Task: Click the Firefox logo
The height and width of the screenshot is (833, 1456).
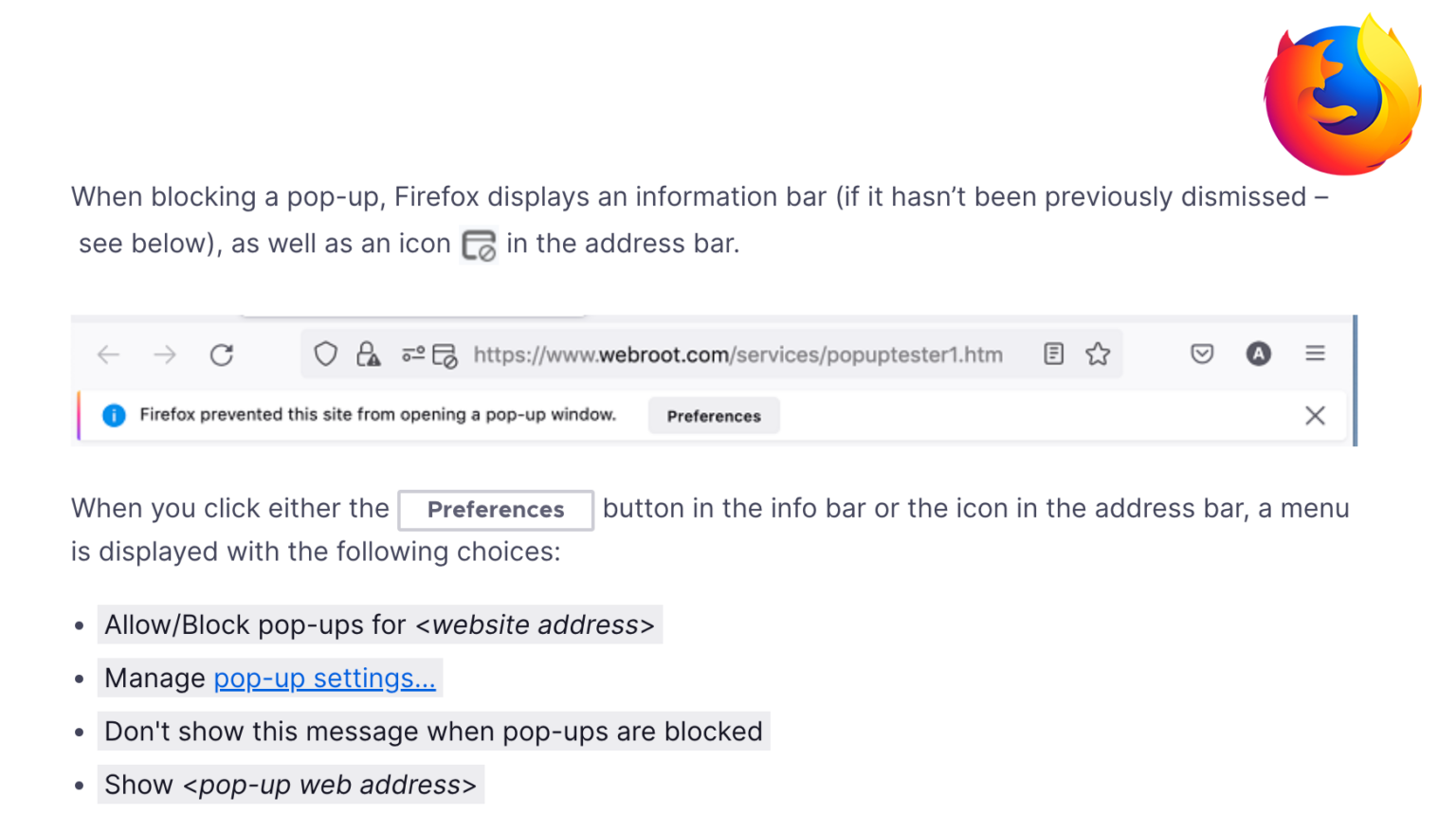Action: [1342, 96]
